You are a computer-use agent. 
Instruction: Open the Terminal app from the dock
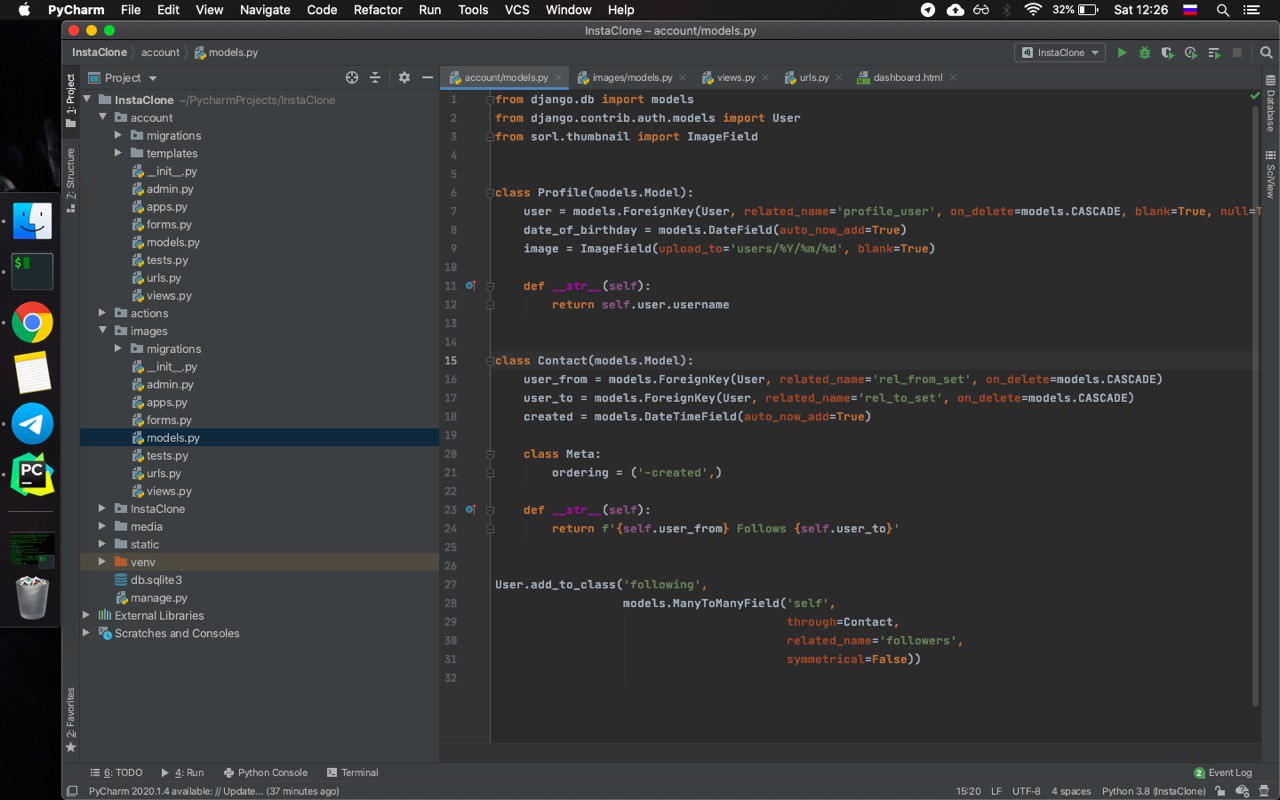click(32, 271)
